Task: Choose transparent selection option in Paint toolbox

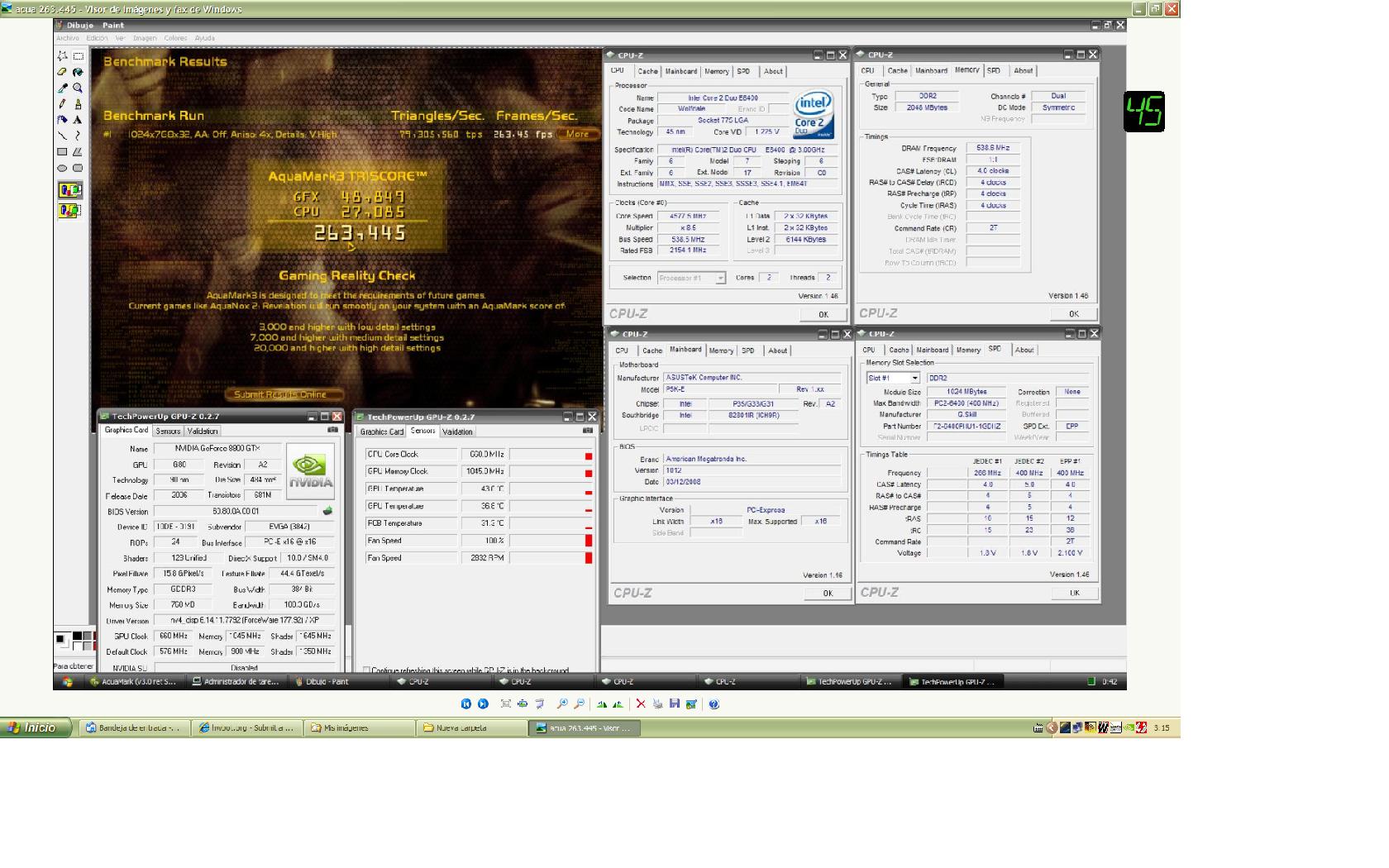Action: pyautogui.click(x=70, y=211)
